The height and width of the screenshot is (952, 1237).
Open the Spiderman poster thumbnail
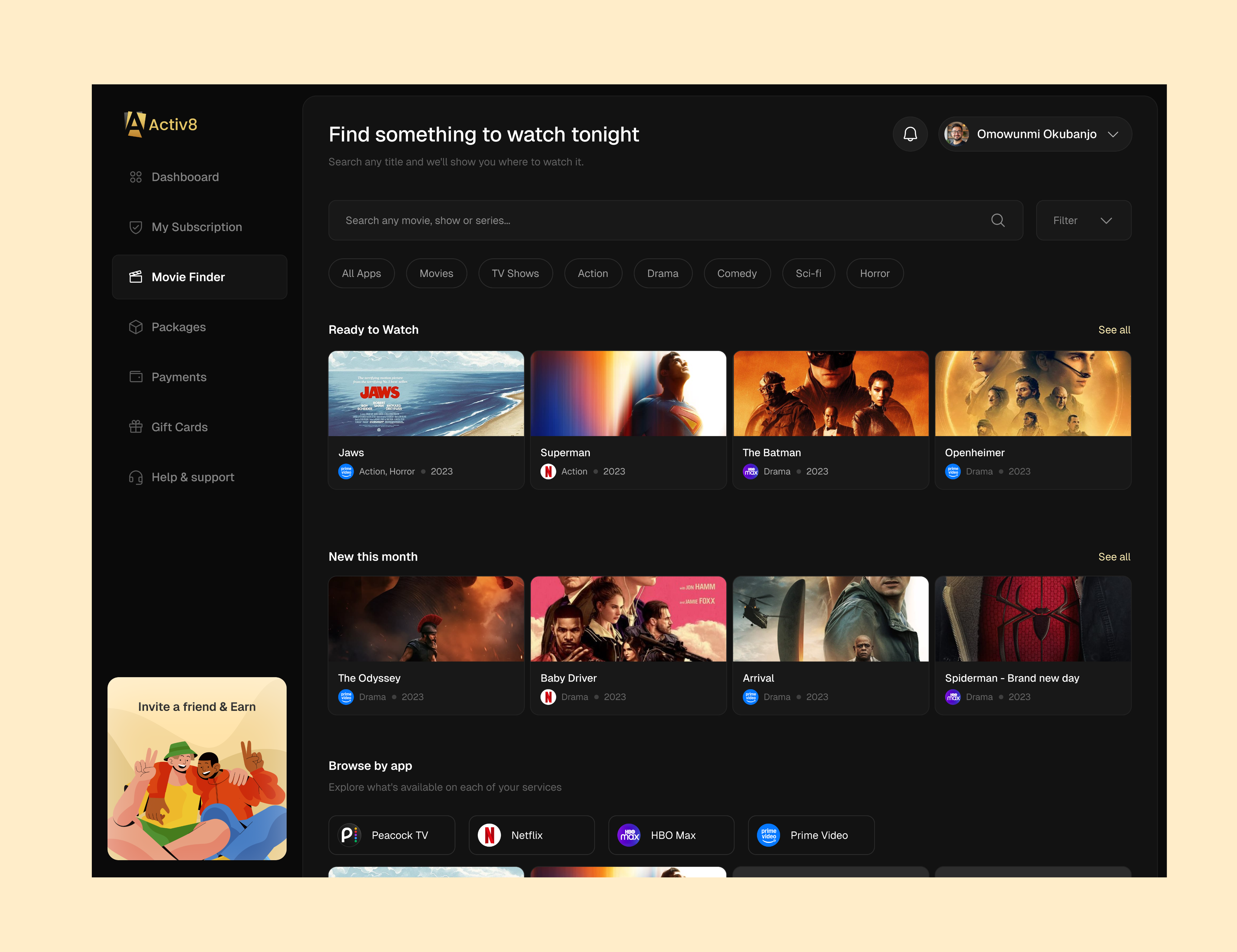tap(1033, 619)
